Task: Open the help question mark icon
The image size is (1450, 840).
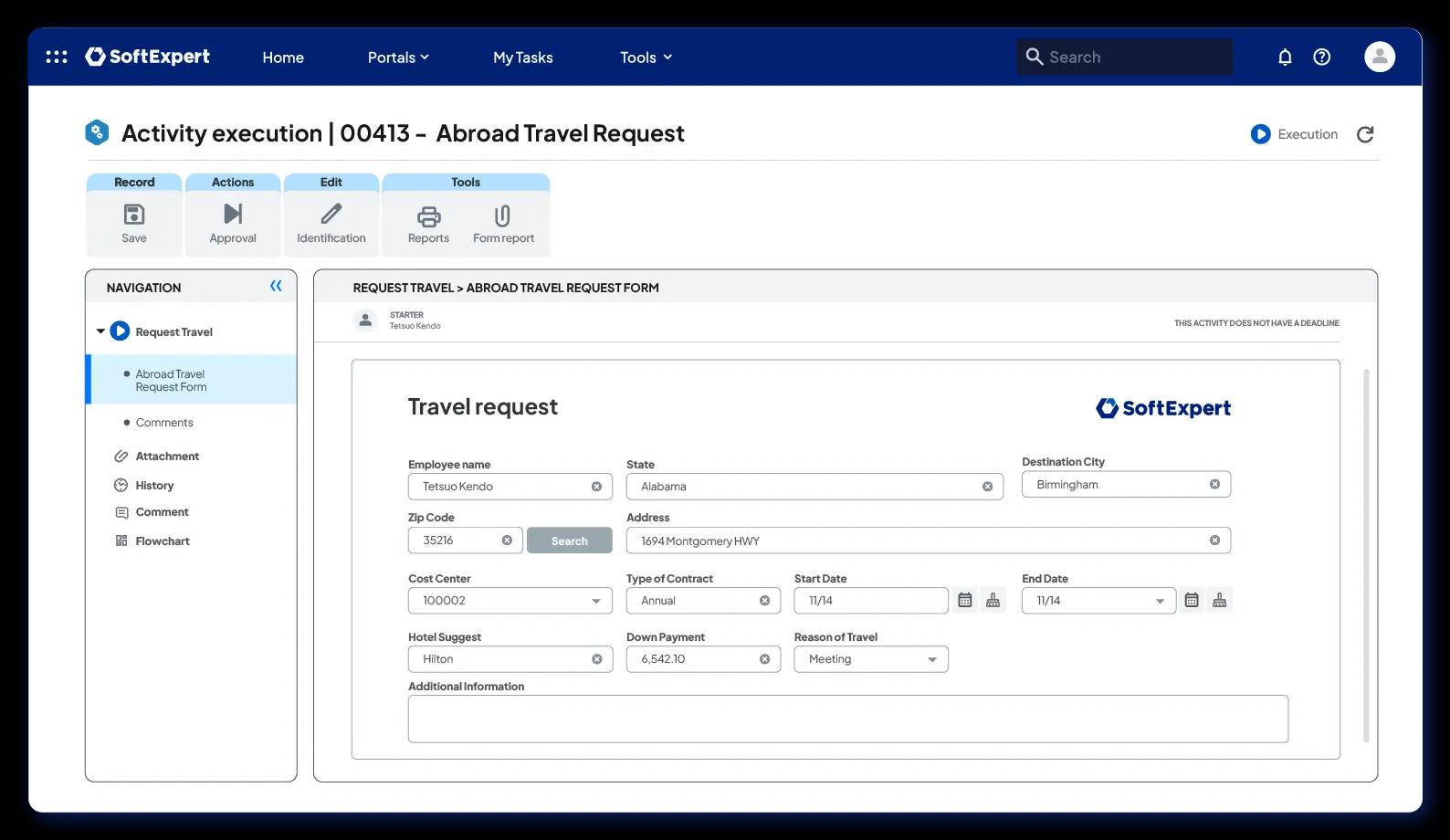Action: [1321, 57]
